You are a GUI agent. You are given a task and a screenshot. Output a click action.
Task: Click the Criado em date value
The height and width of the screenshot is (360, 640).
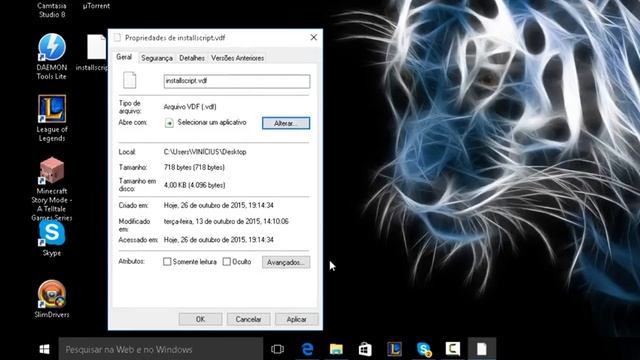click(x=219, y=205)
